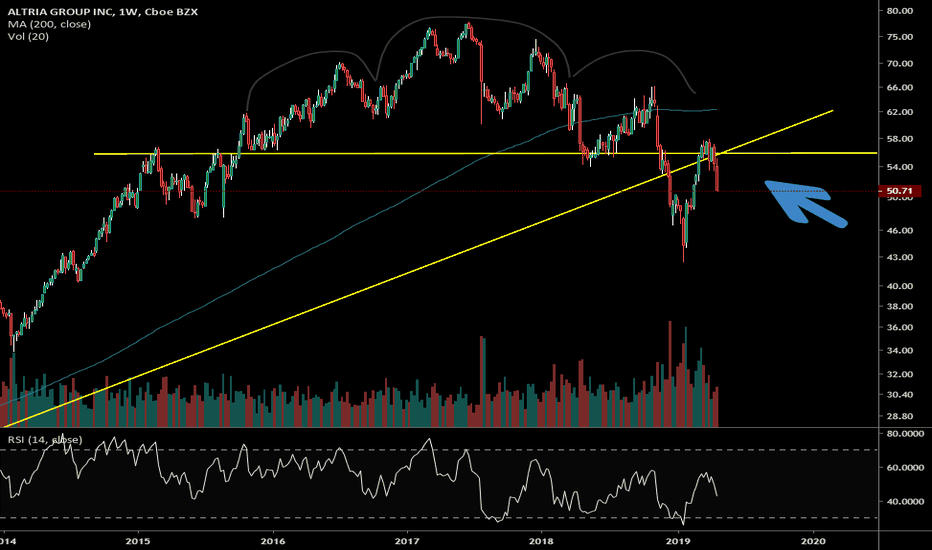Screen dimensions: 932x550
Task: Click the 38.00 price axis label
Action: [x=899, y=307]
